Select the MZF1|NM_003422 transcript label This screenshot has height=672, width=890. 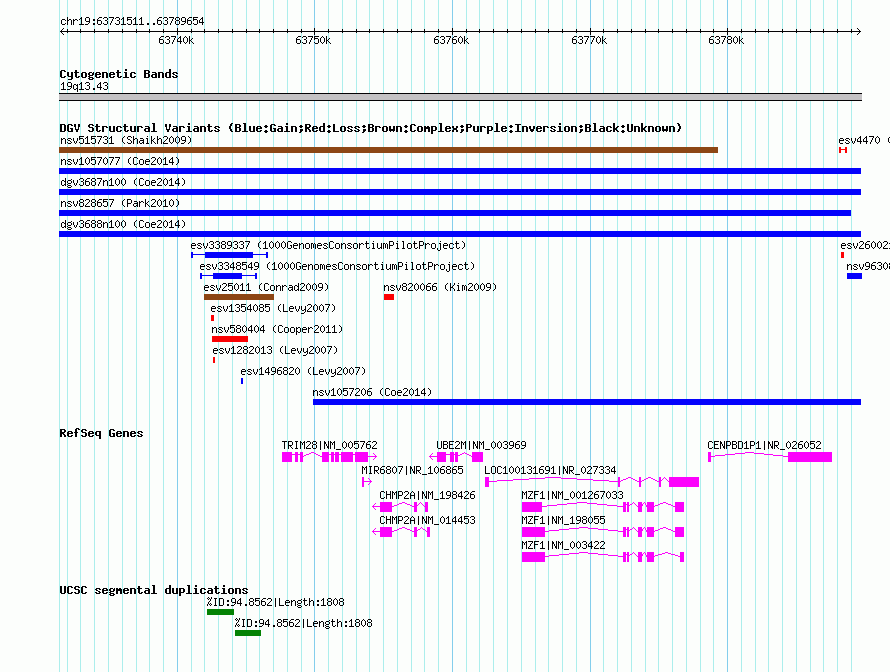click(564, 545)
